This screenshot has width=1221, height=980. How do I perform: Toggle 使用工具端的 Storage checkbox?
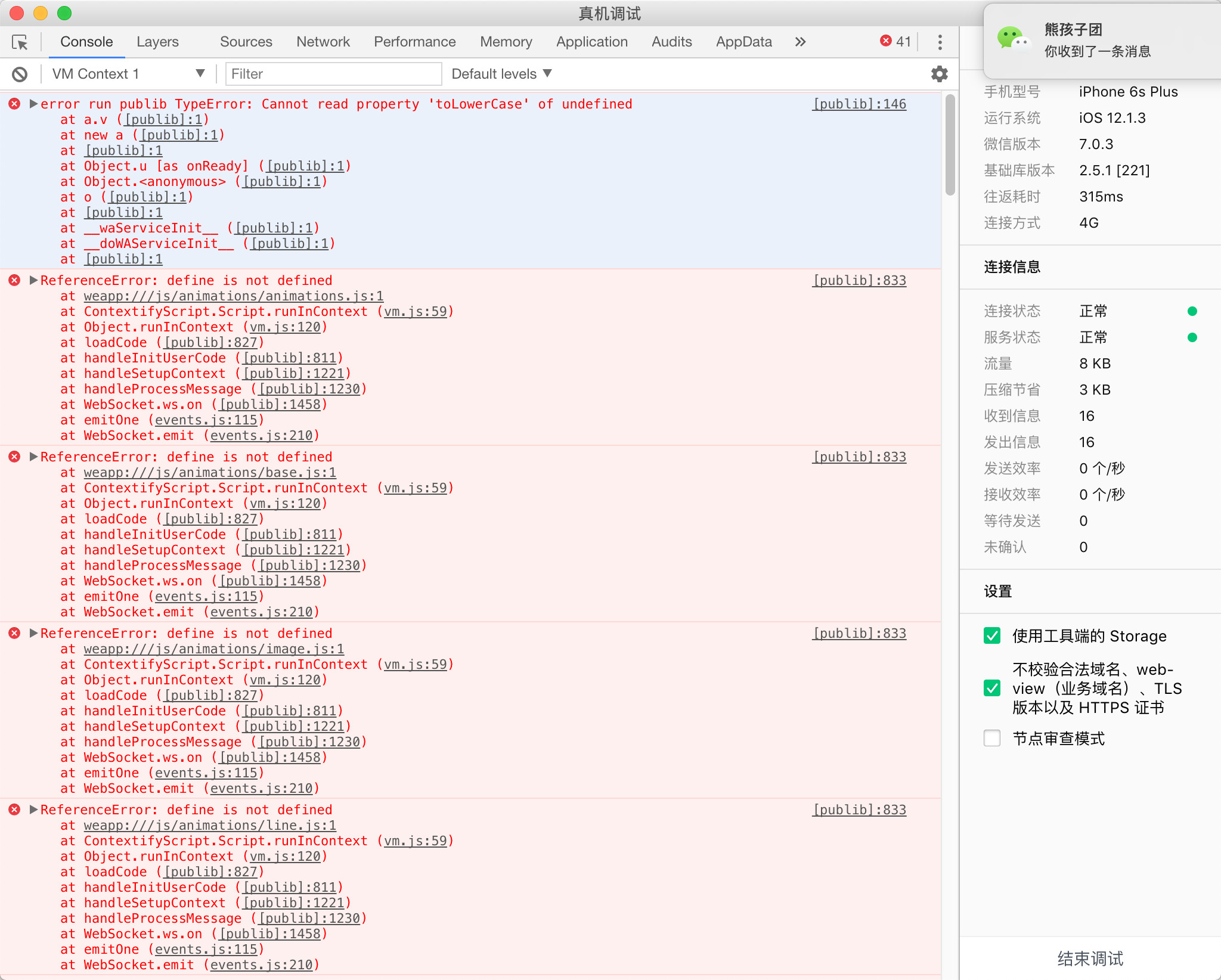[992, 635]
